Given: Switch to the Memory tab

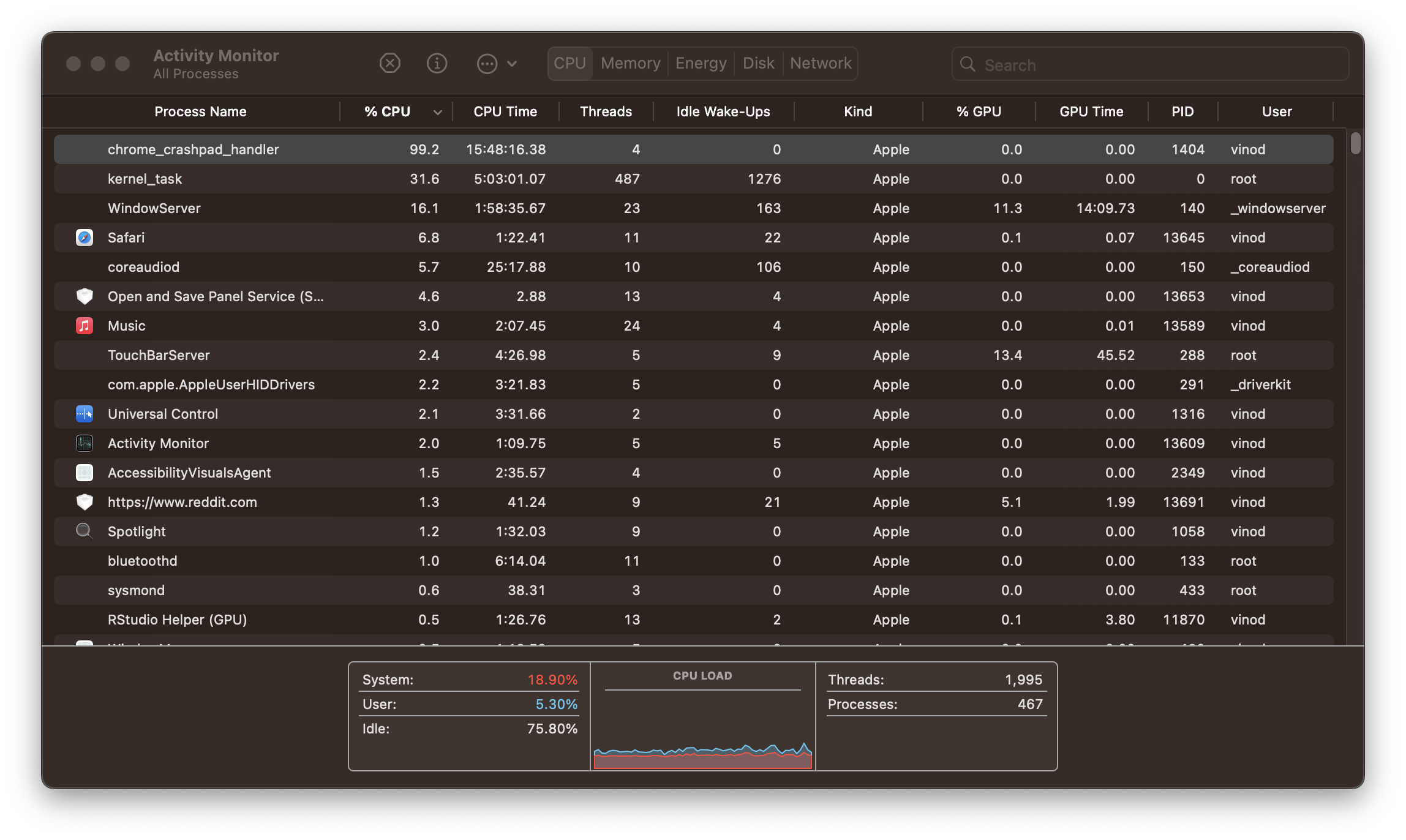Looking at the screenshot, I should (x=630, y=63).
